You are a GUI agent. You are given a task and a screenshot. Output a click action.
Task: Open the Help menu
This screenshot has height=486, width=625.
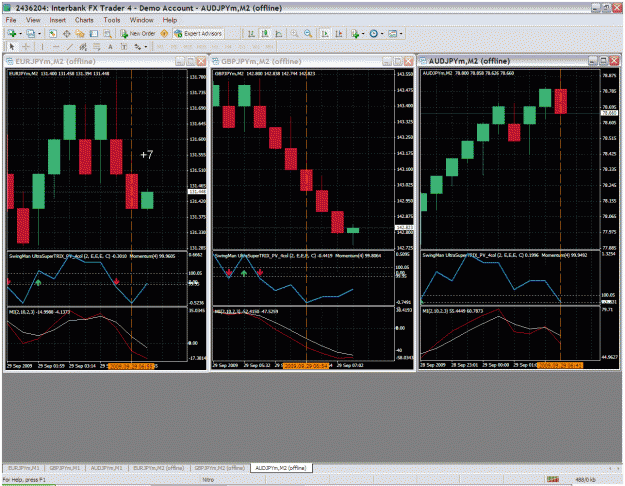click(x=169, y=20)
